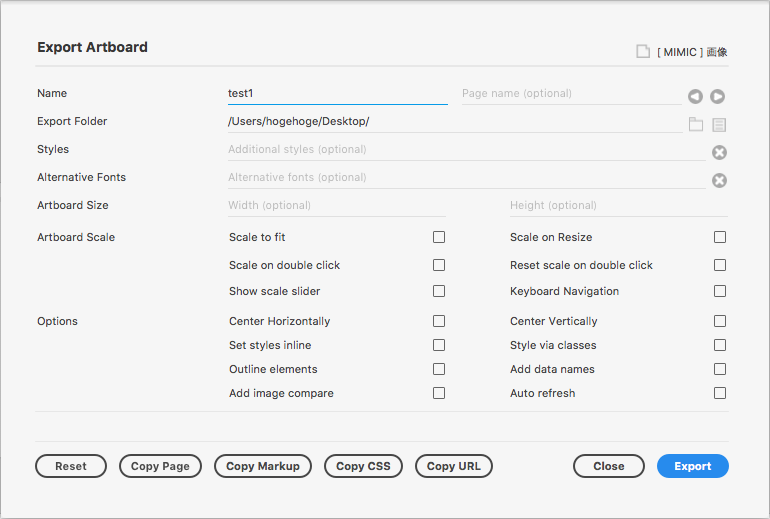Tick the Add image compare checkbox
The height and width of the screenshot is (519, 770).
[x=439, y=393]
